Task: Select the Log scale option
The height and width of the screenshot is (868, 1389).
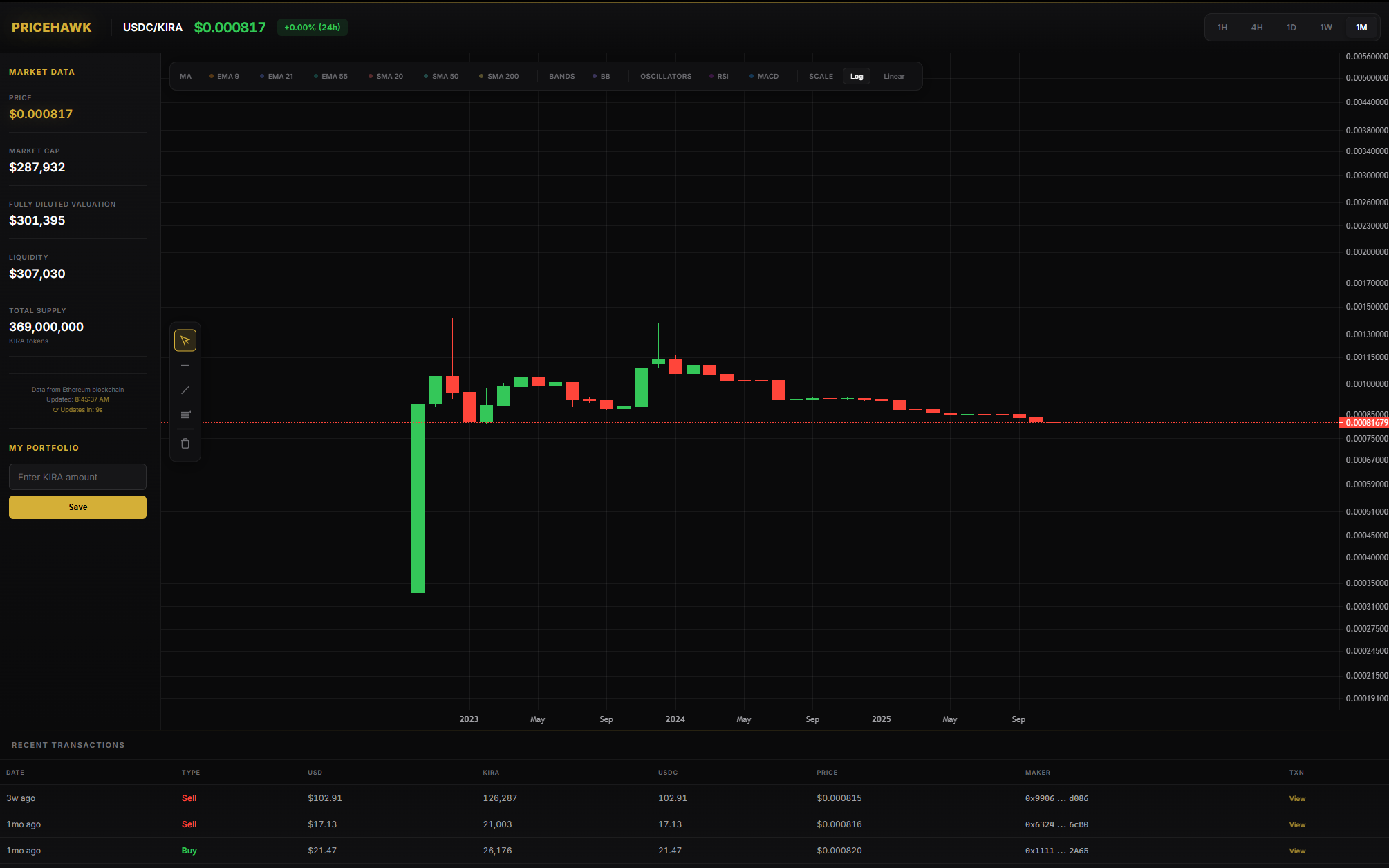Action: 857,77
